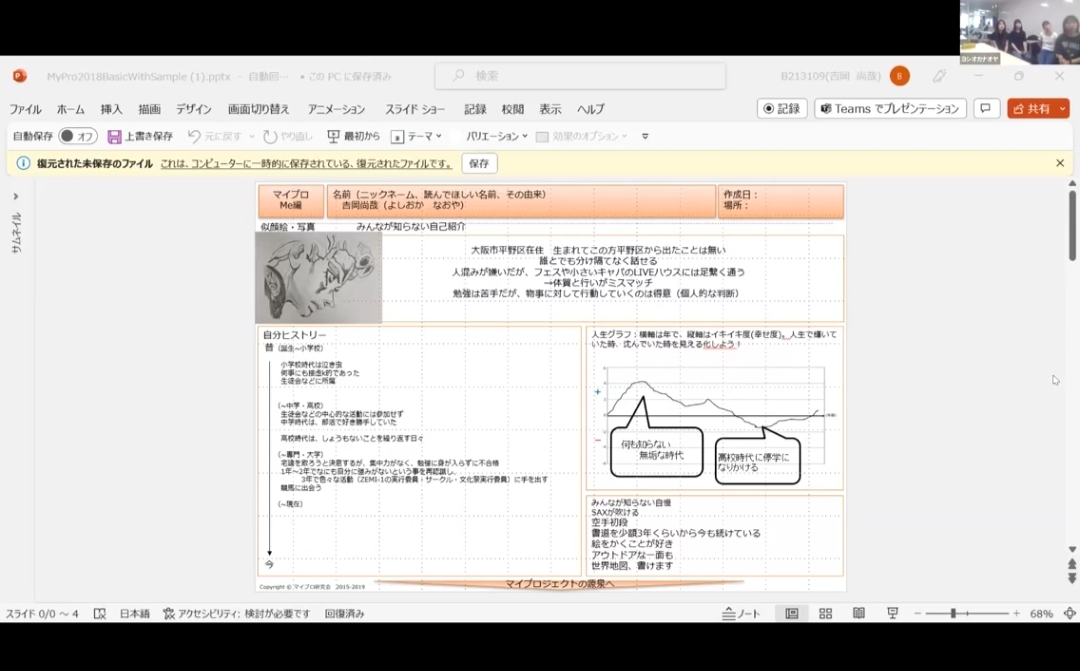Open the 挿入 tab
This screenshot has height=671, width=1080.
point(111,109)
